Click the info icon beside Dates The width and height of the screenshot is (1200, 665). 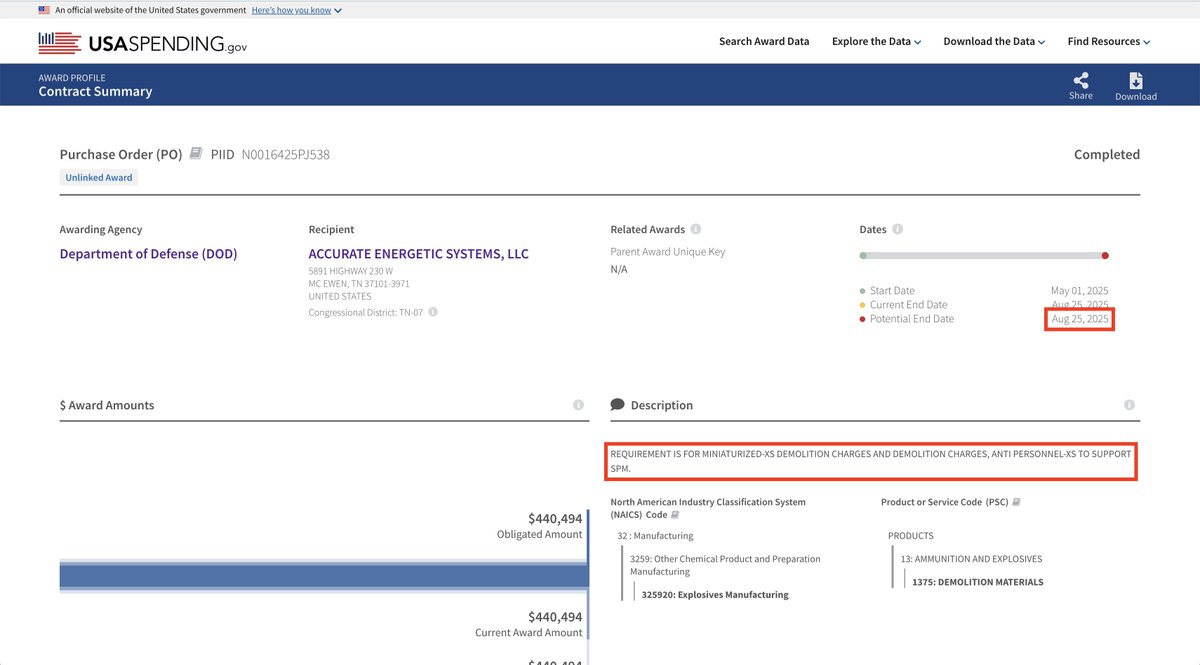pyautogui.click(x=897, y=229)
